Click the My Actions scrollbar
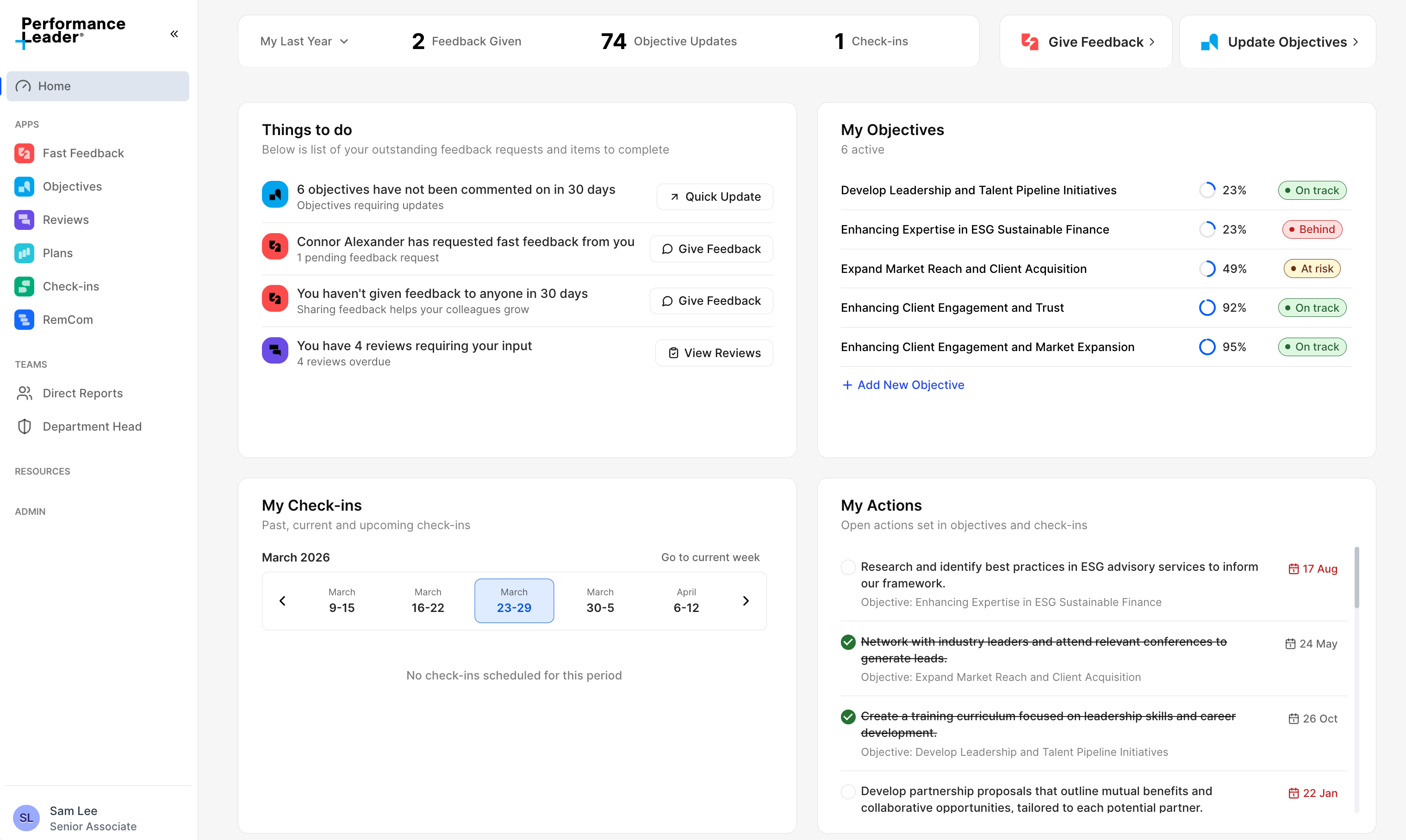The width and height of the screenshot is (1406, 840). 1356,577
